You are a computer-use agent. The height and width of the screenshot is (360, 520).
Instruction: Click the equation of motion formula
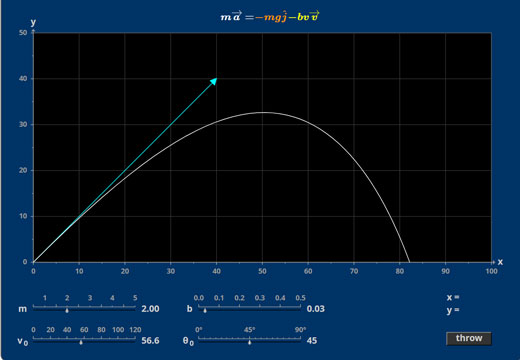(x=270, y=16)
